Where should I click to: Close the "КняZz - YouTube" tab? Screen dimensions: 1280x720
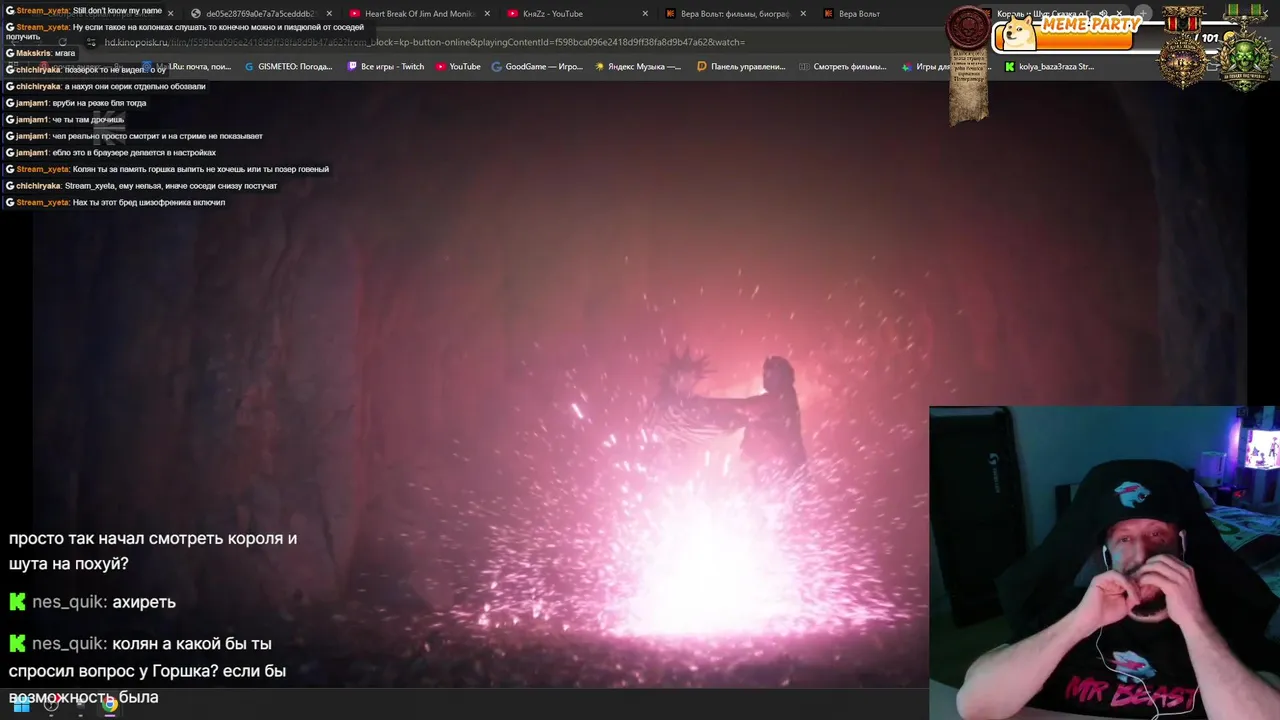tap(645, 14)
